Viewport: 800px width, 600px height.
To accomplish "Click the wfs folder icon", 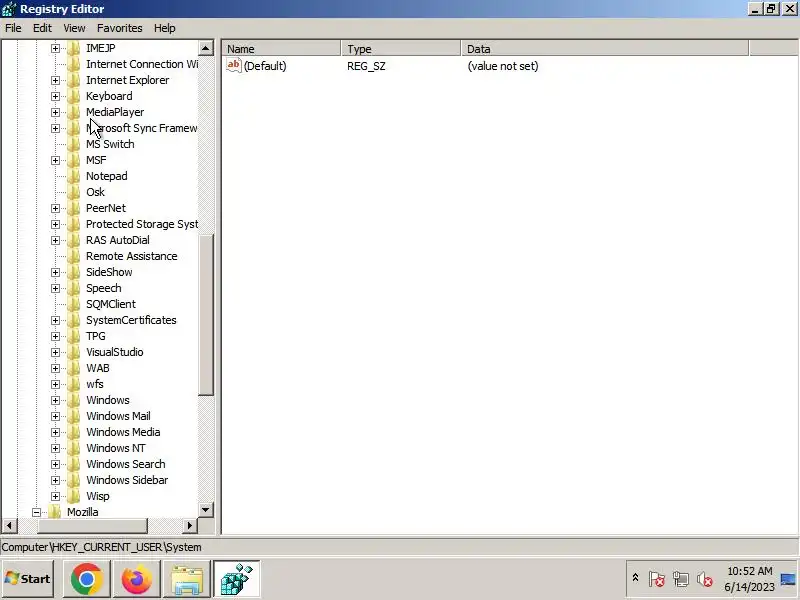I will 74,384.
